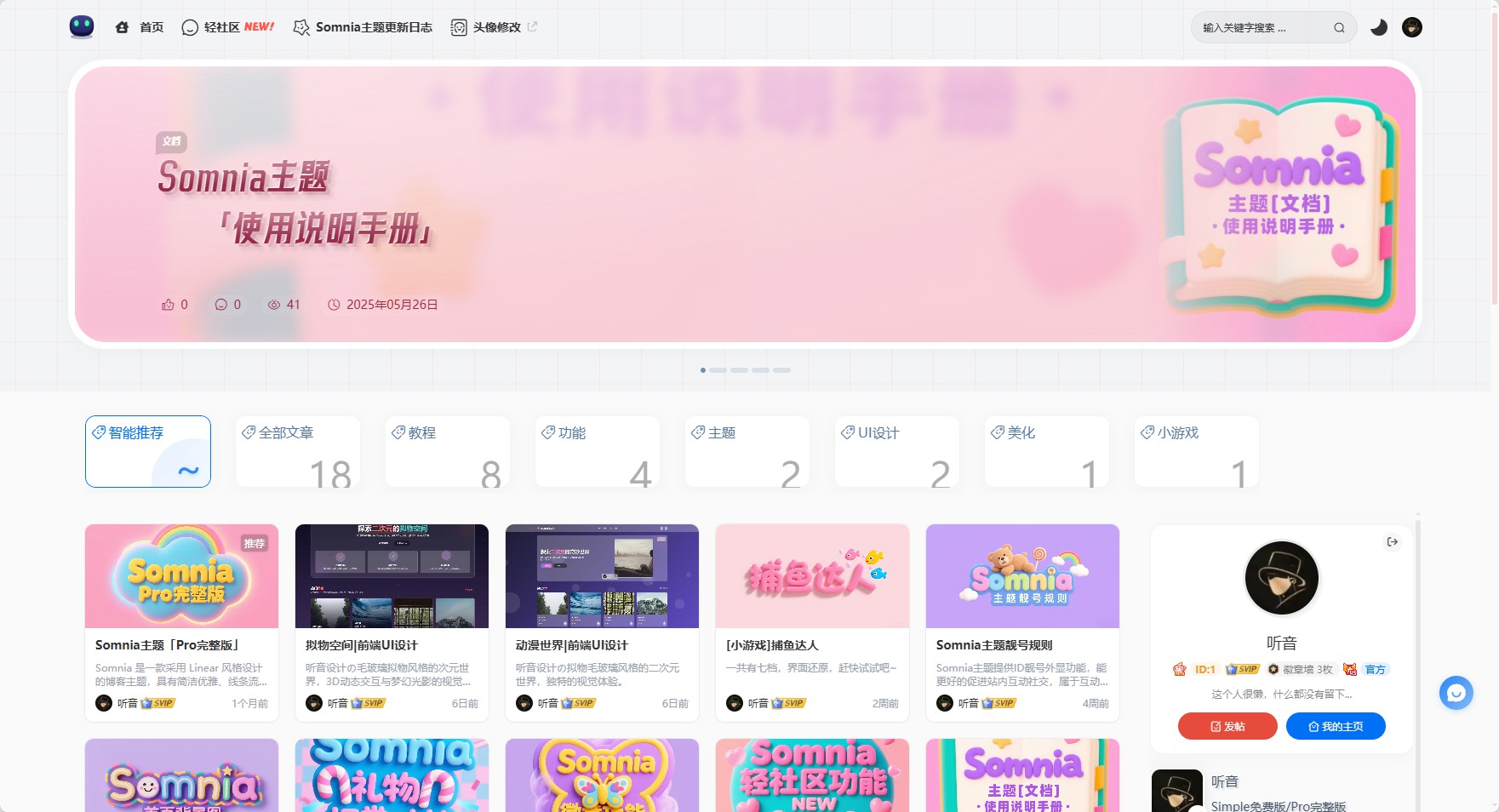Select the 智能推荐 recommendation tab
Screen dimensions: 1499x812
click(147, 451)
